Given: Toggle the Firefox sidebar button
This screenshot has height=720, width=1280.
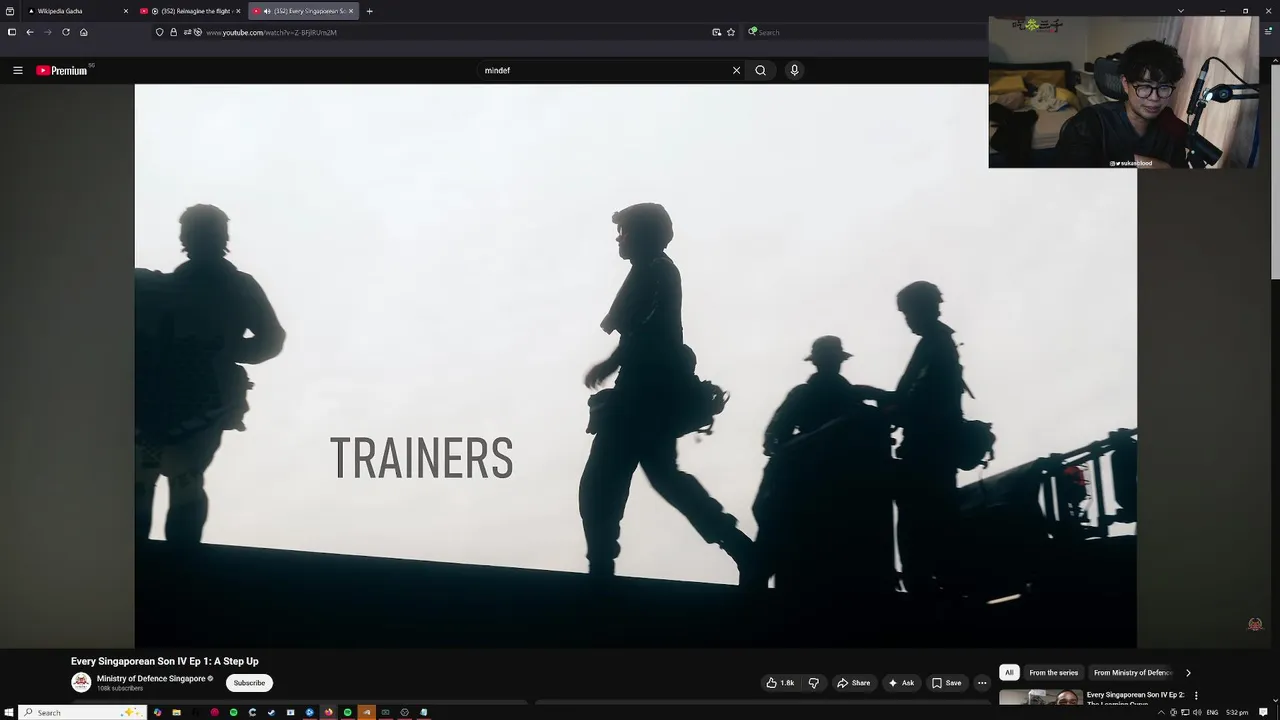Looking at the screenshot, I should tap(12, 32).
